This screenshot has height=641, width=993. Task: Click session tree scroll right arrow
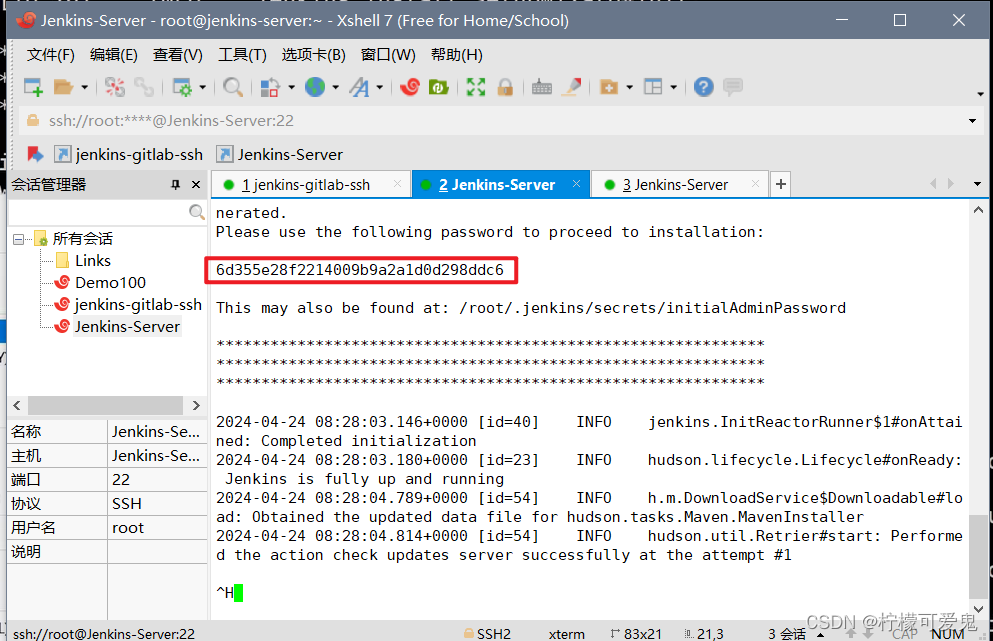point(196,405)
